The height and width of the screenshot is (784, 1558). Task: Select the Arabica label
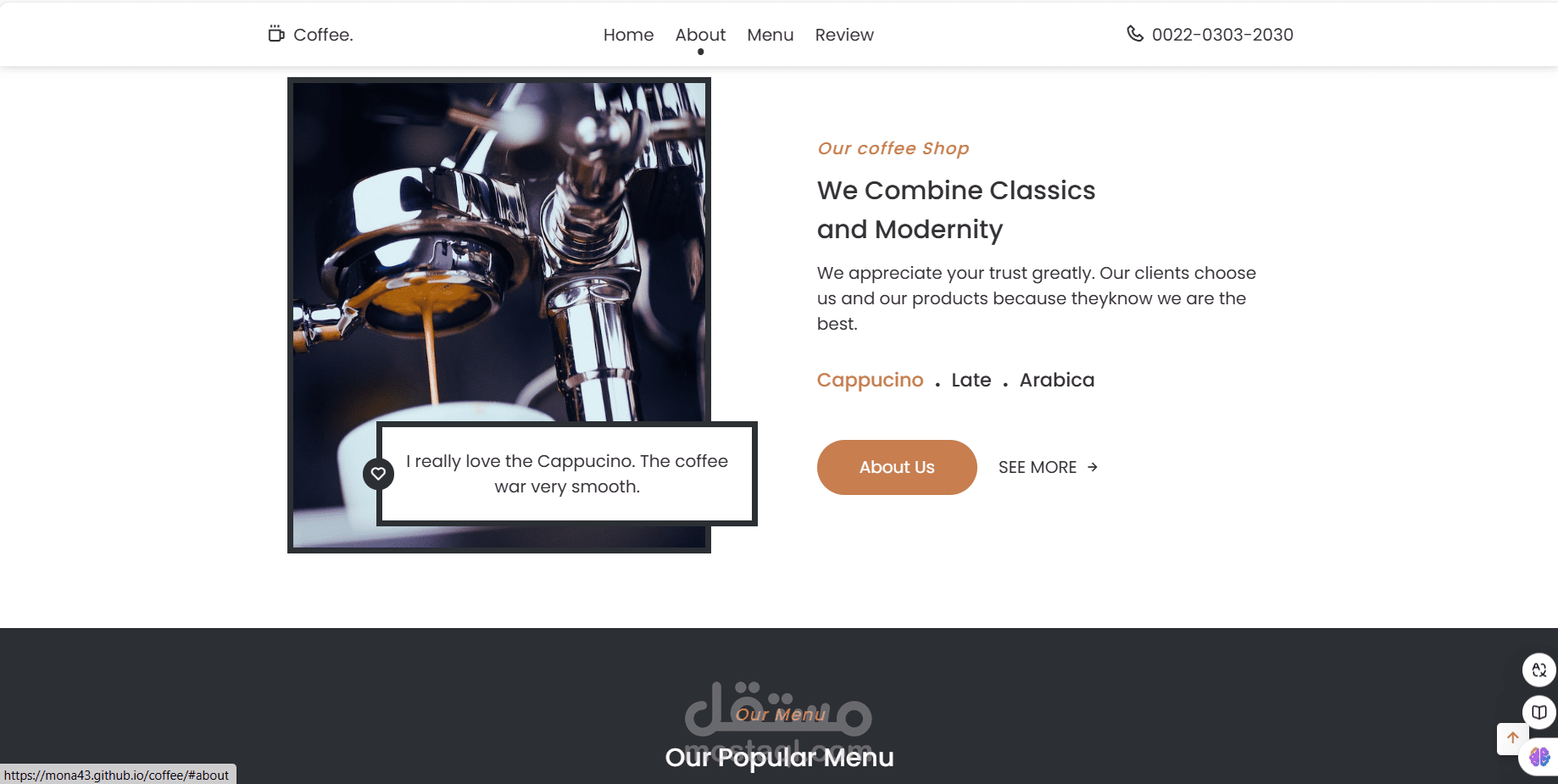[x=1057, y=380]
